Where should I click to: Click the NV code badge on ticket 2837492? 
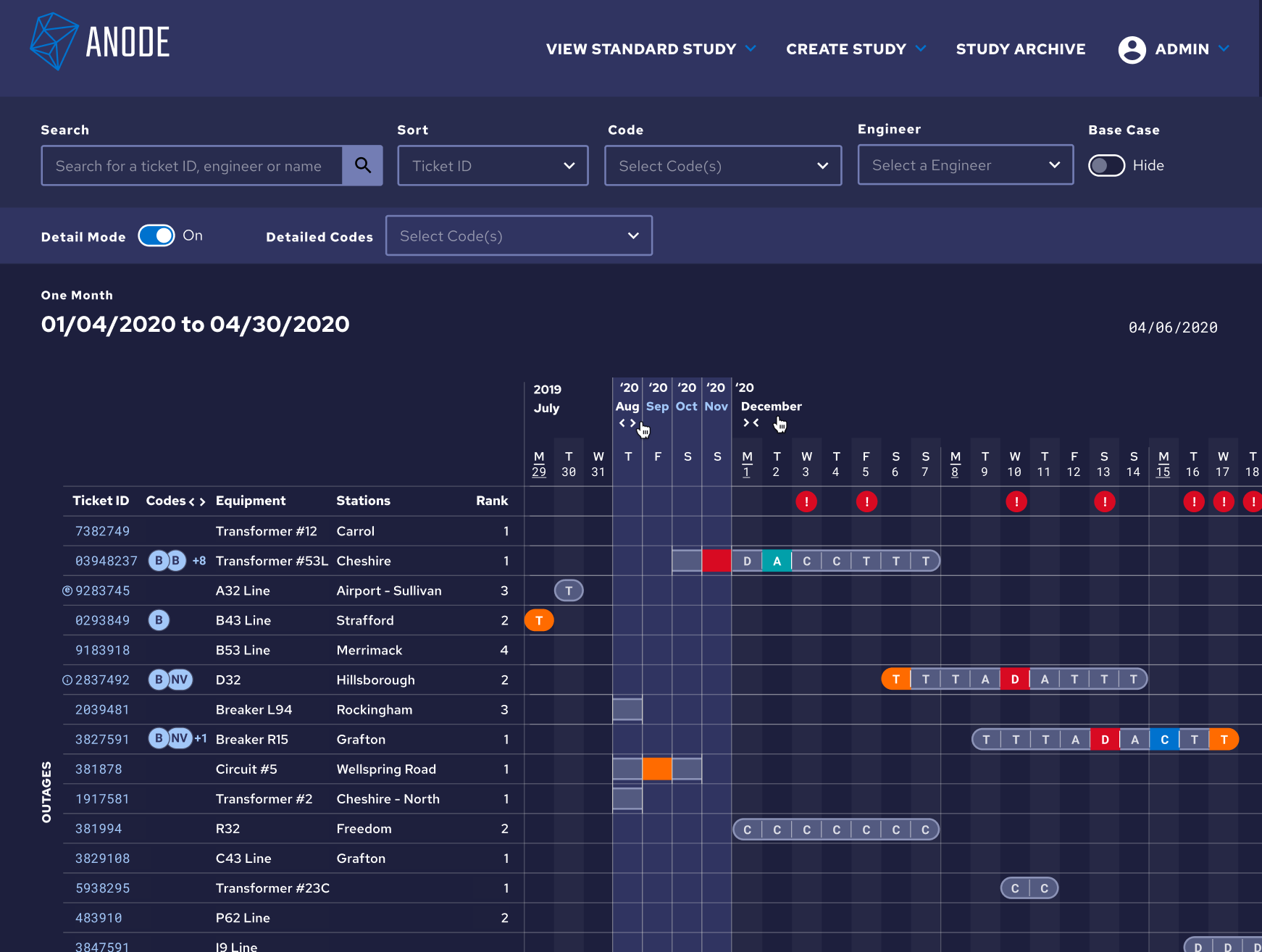coord(180,680)
